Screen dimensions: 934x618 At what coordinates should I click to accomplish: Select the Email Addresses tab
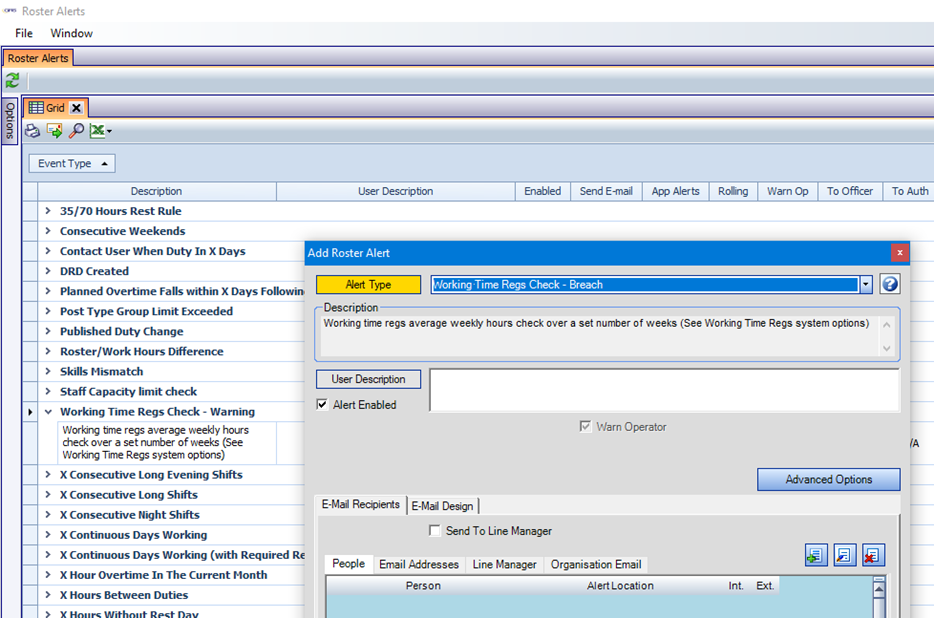pyautogui.click(x=418, y=564)
